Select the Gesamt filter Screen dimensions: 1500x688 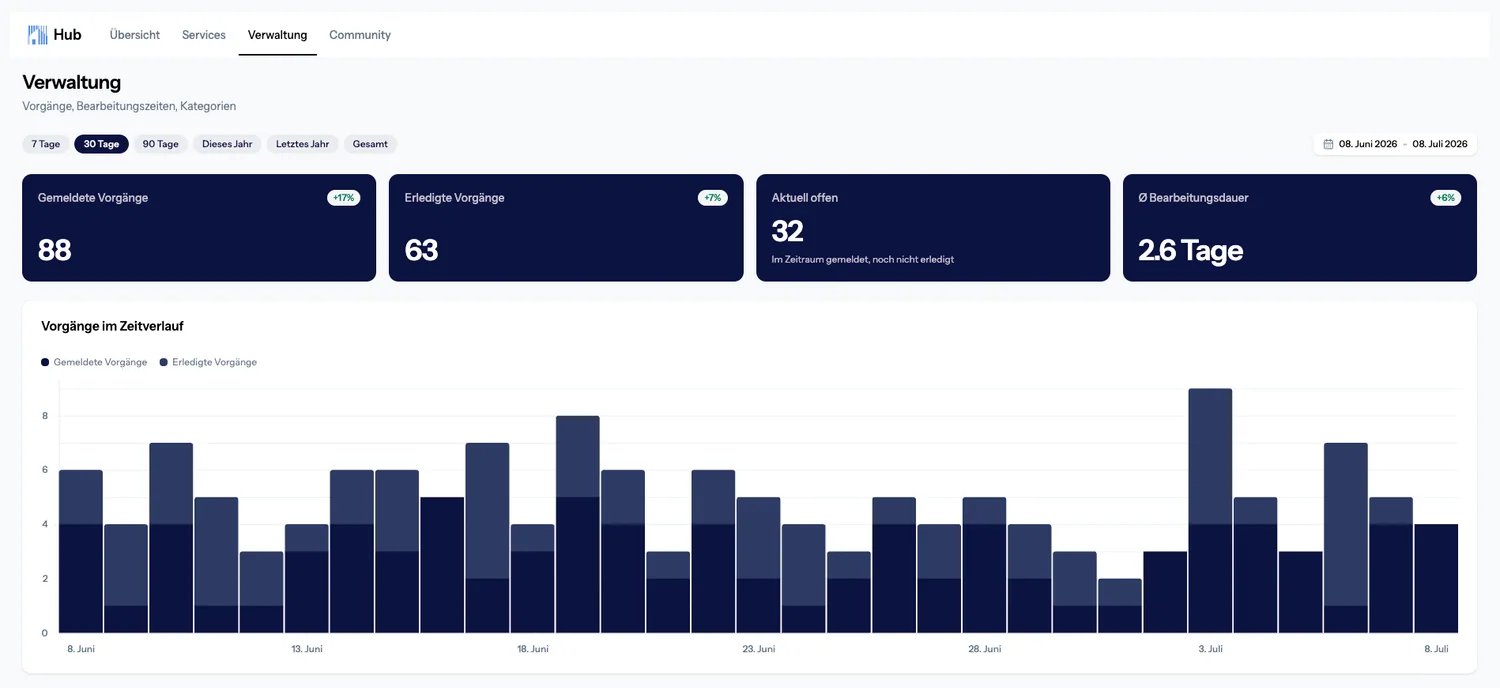point(370,144)
